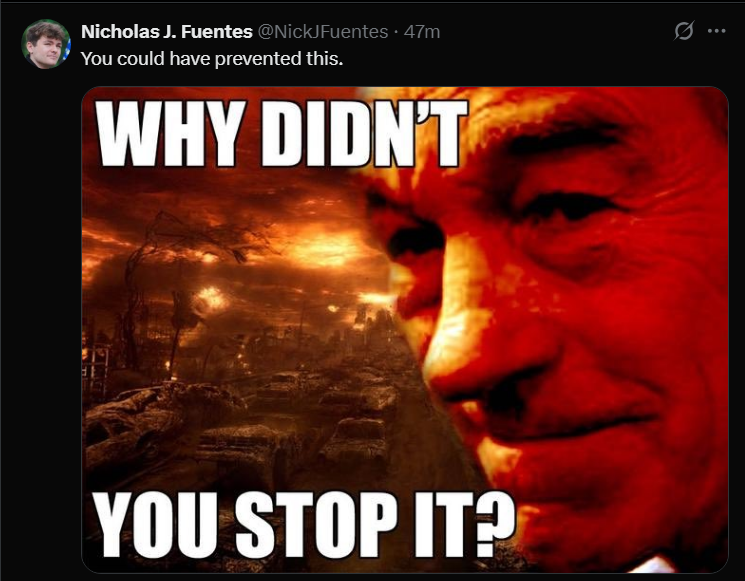Click the "WHY DIDN'T" caption in the meme
745x581 pixels.
click(x=282, y=133)
